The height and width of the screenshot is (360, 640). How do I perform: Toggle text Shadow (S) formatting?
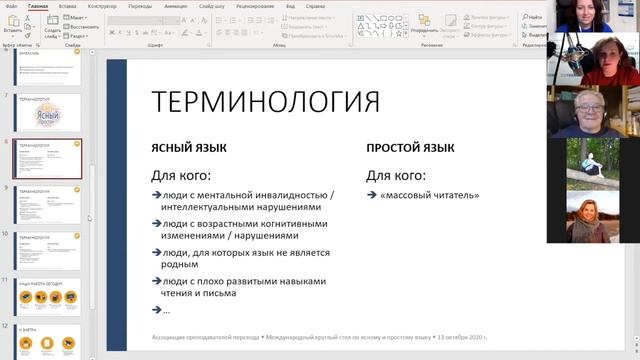(136, 33)
